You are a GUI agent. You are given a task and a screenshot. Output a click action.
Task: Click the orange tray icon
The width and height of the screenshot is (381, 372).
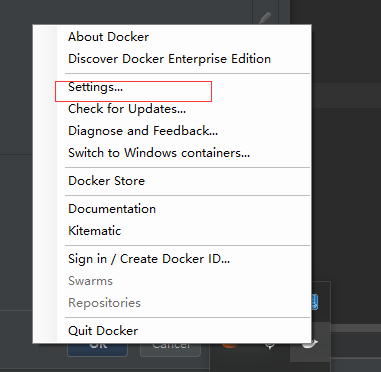click(x=230, y=345)
